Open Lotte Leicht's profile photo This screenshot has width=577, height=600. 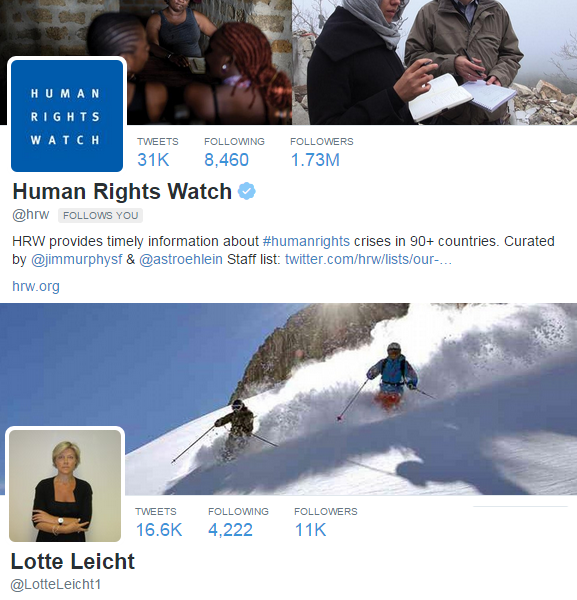(x=65, y=486)
